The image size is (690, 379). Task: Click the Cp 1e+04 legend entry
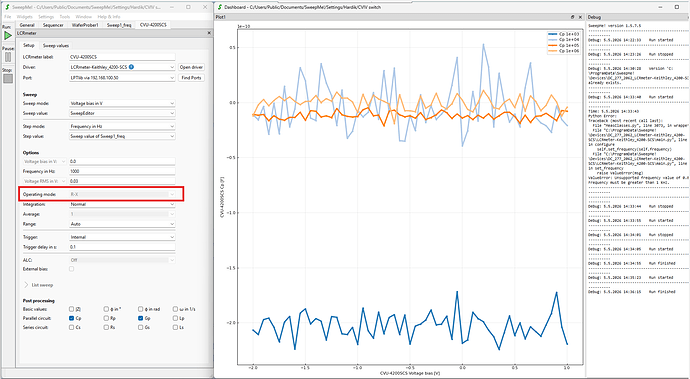[x=564, y=40]
